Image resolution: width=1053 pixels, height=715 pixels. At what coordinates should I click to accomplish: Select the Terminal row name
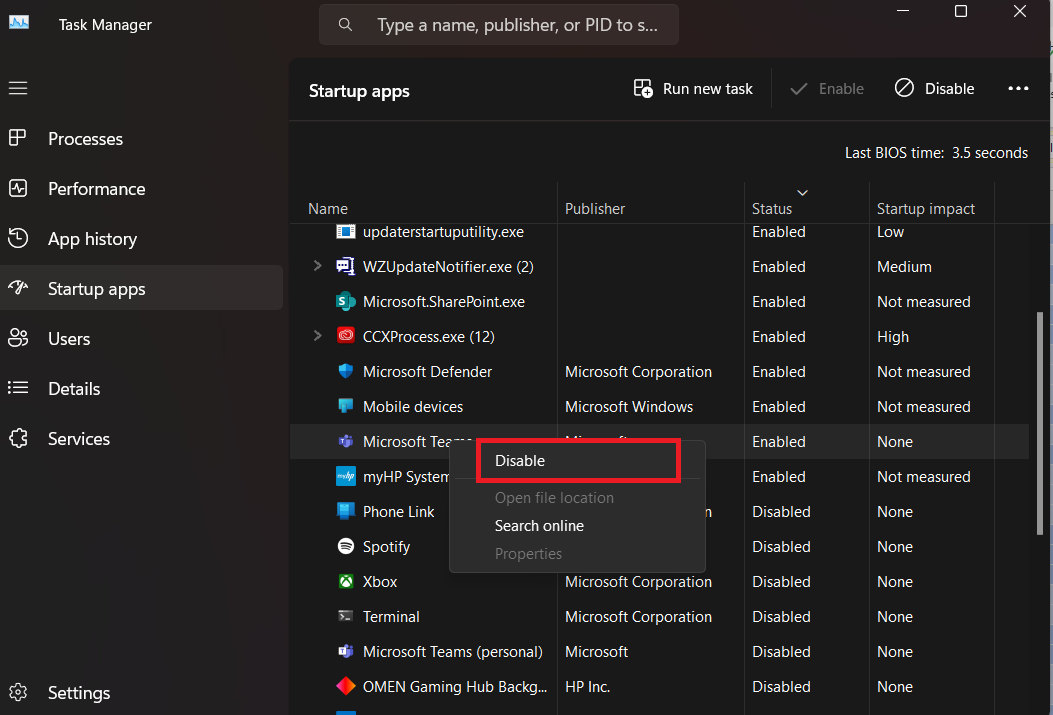tap(391, 616)
